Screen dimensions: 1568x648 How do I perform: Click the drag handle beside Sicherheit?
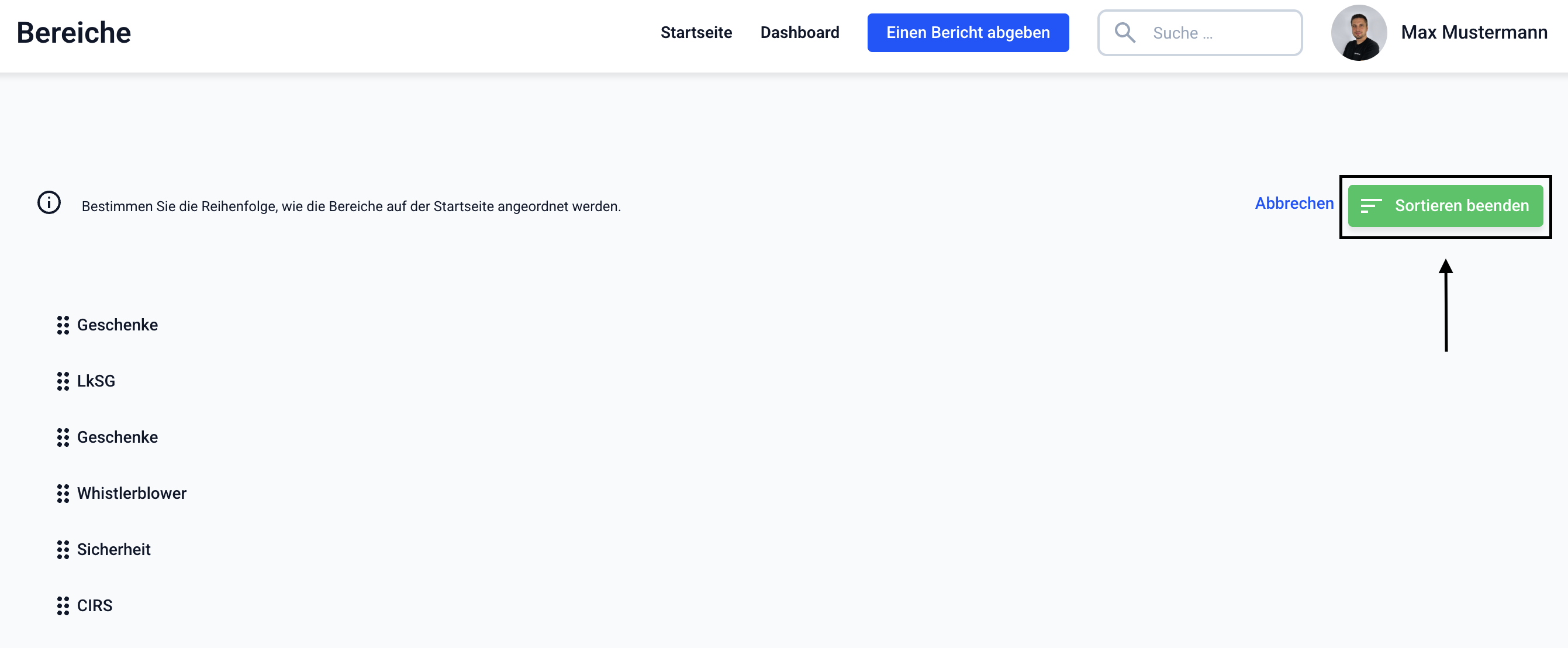[63, 549]
